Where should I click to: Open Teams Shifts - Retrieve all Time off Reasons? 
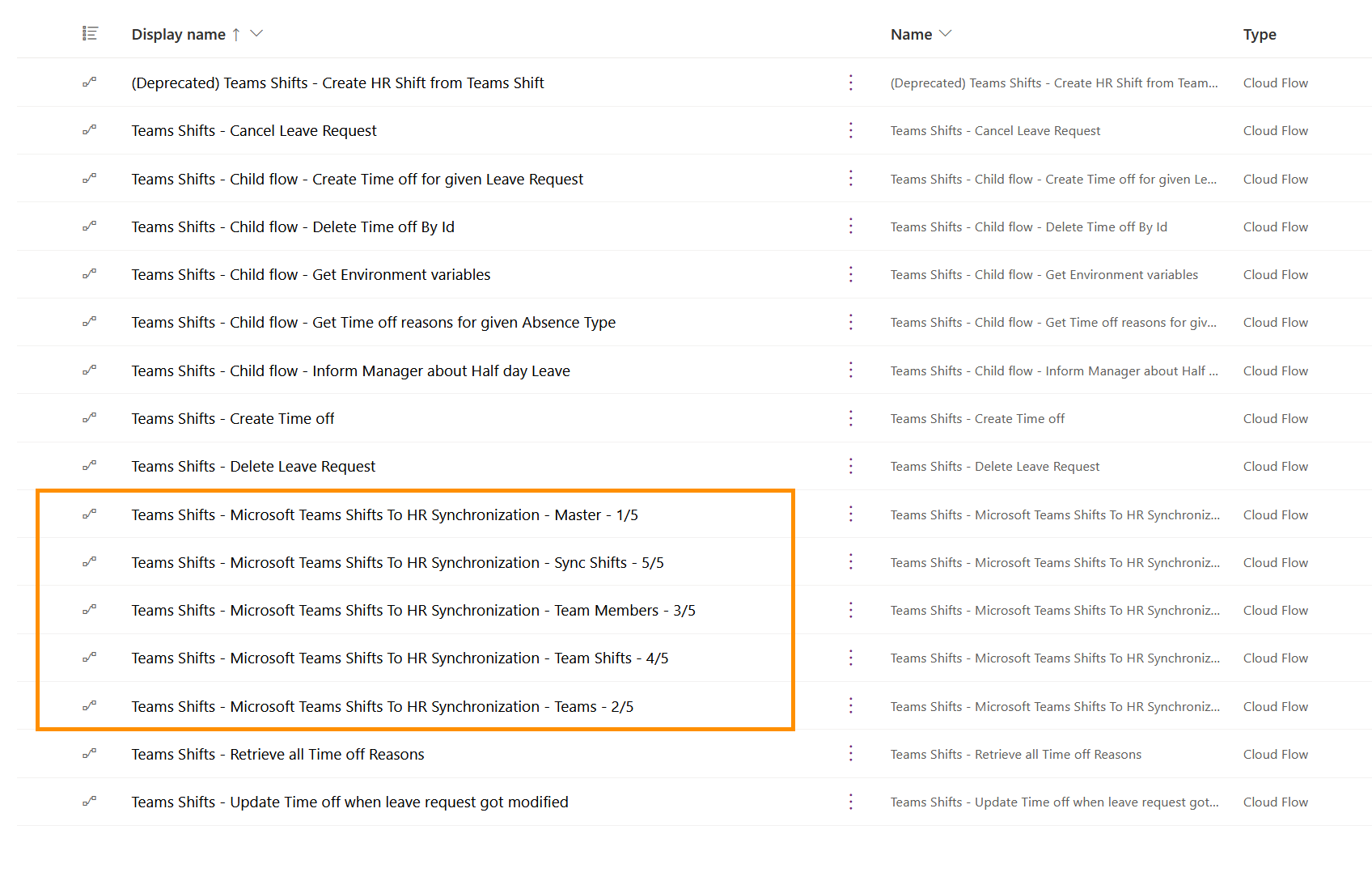(277, 754)
